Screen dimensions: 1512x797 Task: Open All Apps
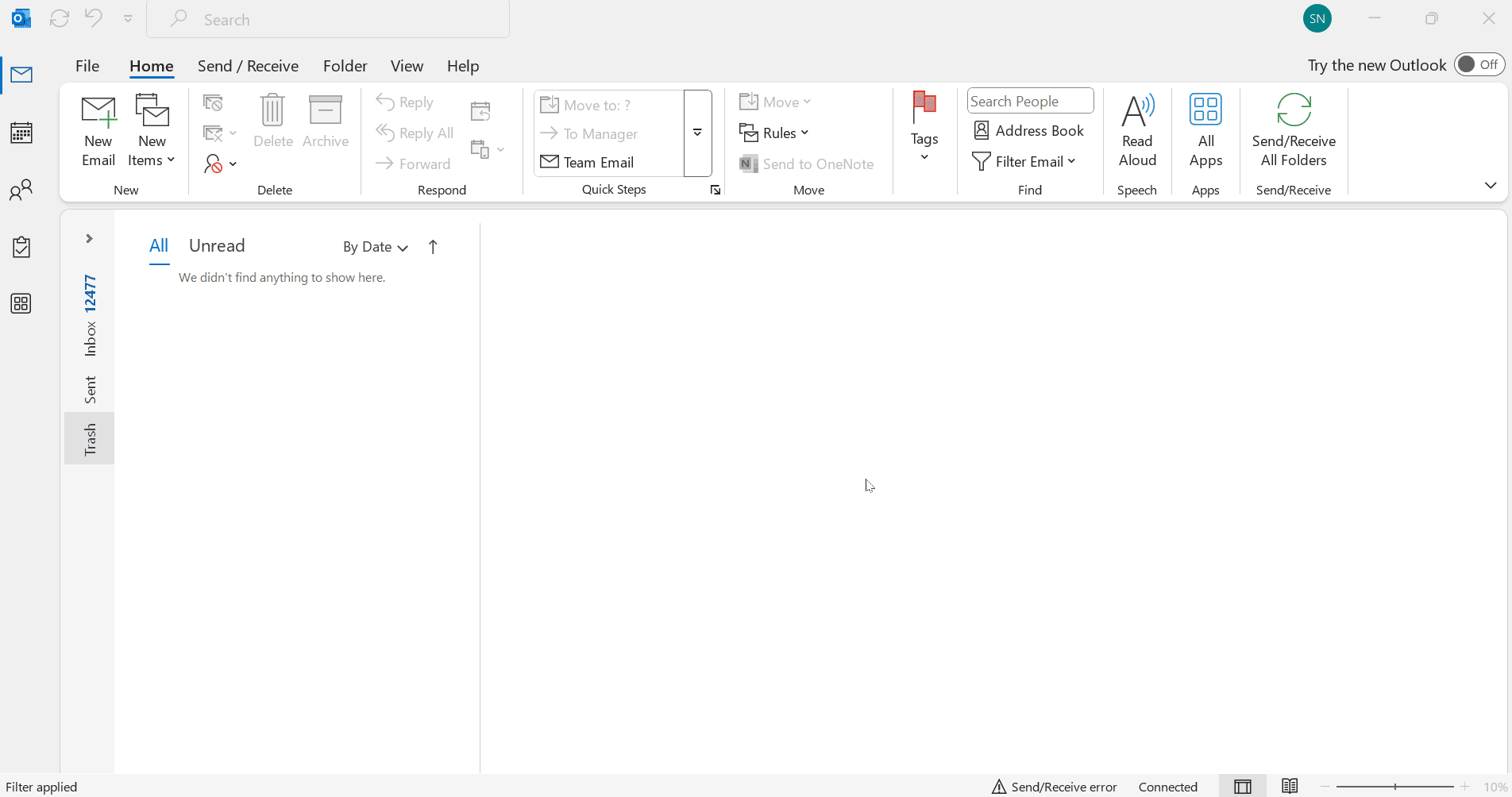pyautogui.click(x=1205, y=129)
